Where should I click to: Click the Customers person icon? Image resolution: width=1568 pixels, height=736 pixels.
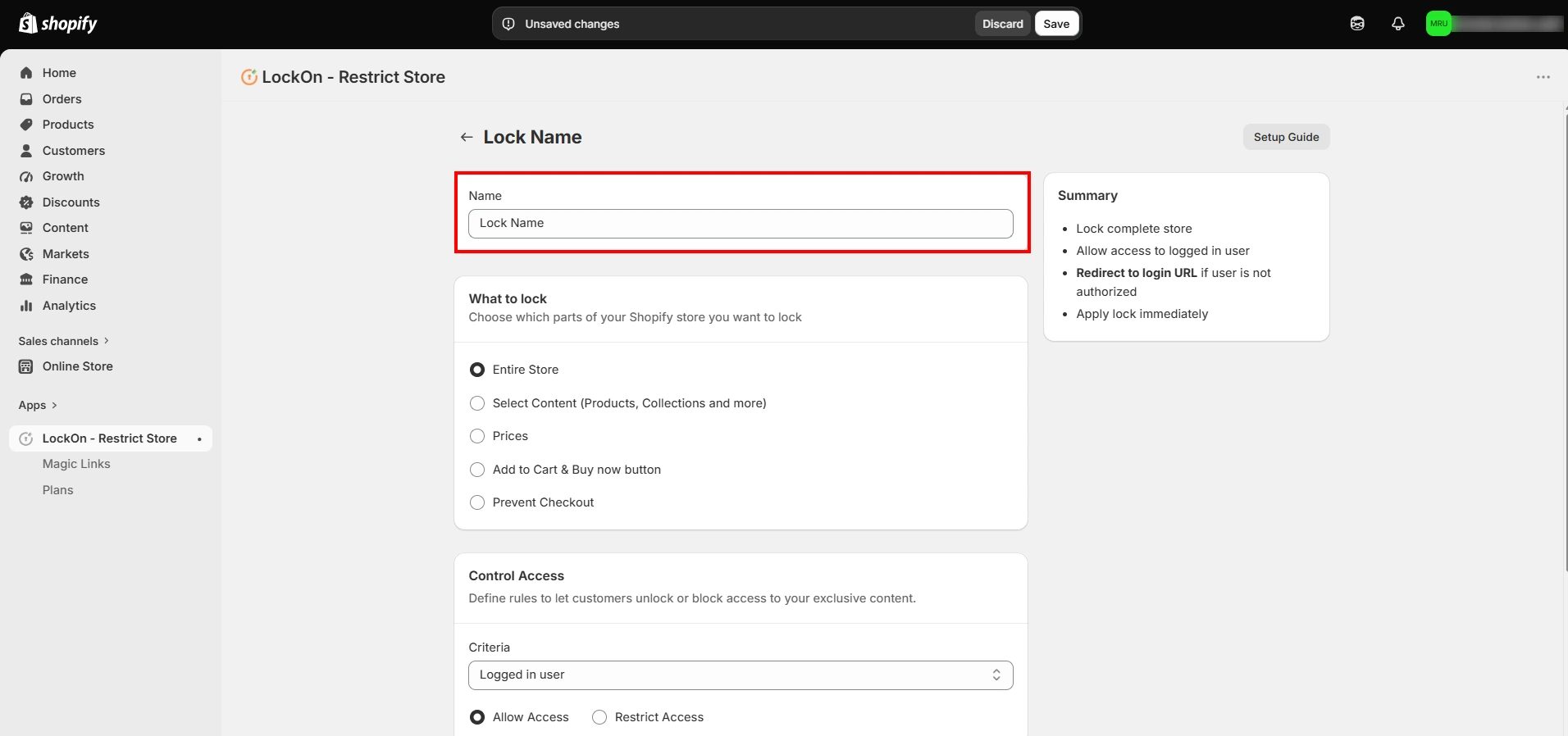pos(26,151)
